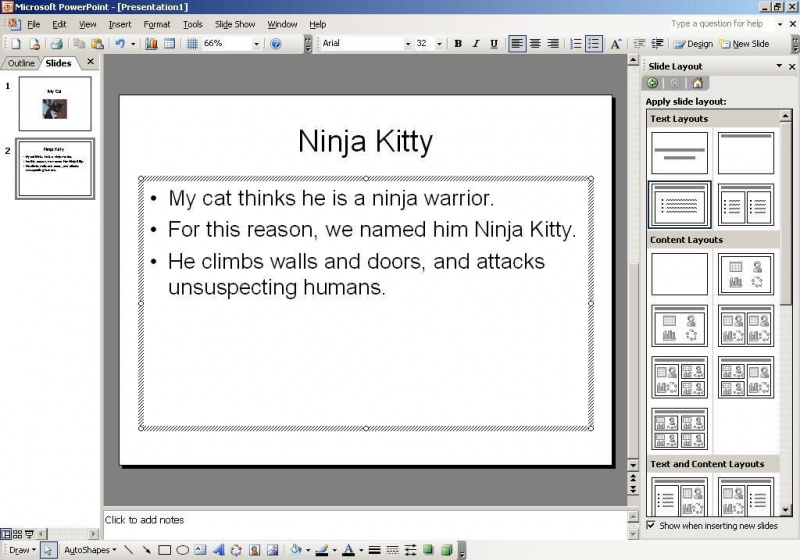Select the Oval drawing tool
Viewport: 800px width, 560px height.
(x=183, y=550)
